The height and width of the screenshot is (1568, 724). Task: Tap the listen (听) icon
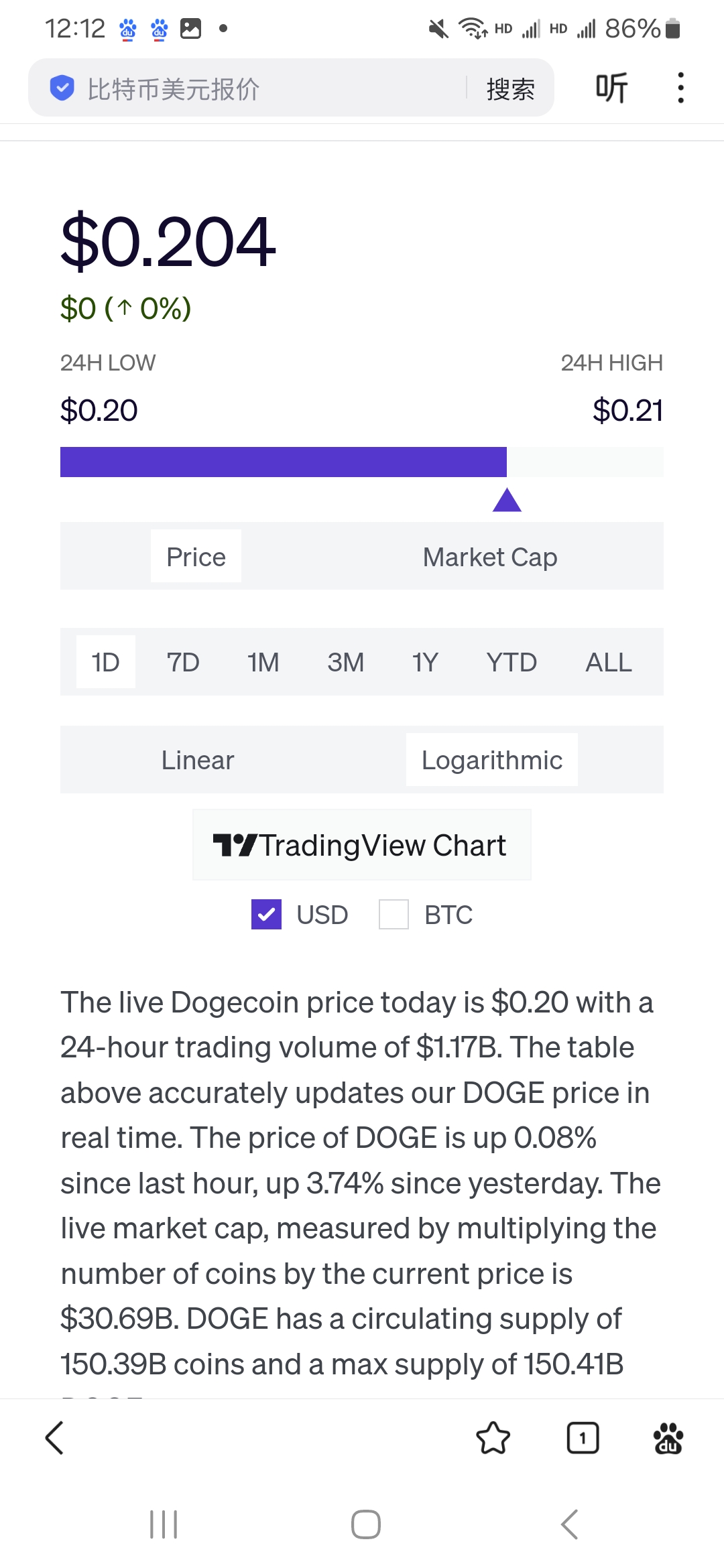click(611, 88)
